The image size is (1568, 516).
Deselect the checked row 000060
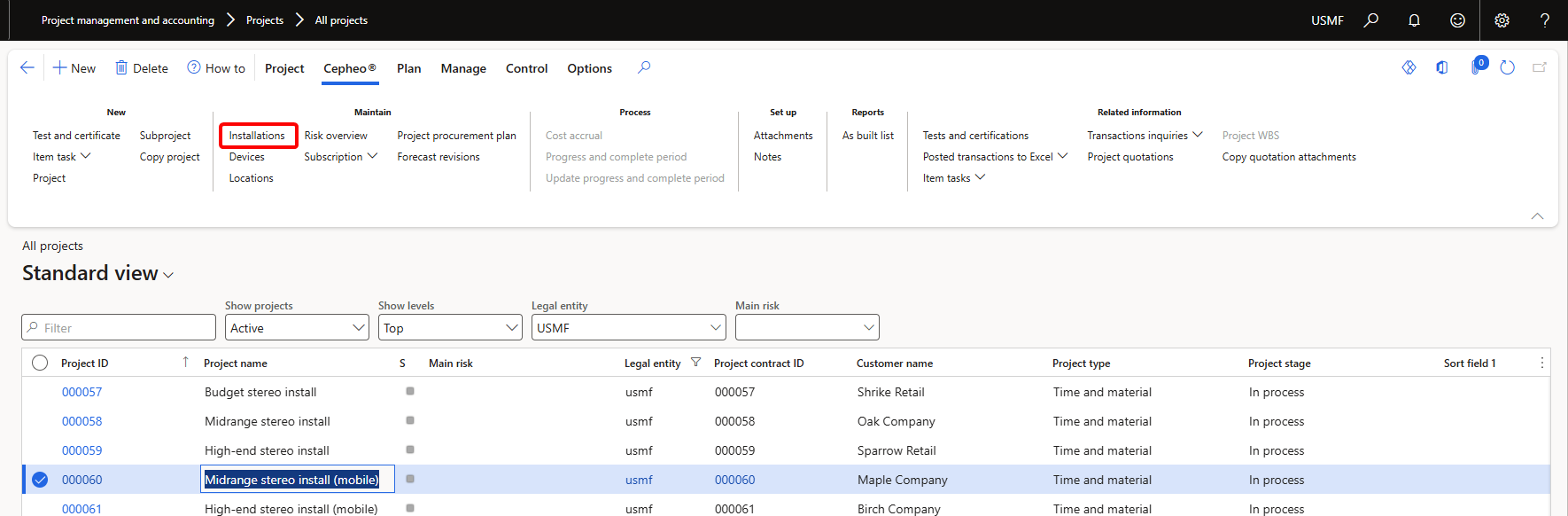[x=40, y=480]
